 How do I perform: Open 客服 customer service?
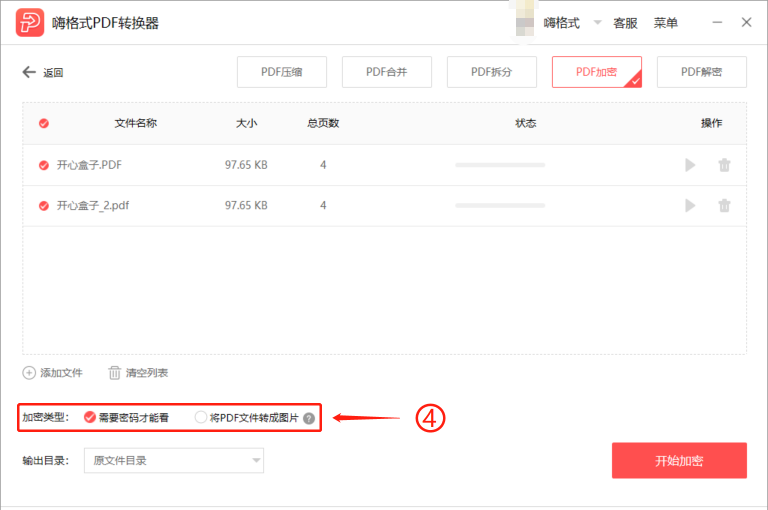[x=625, y=23]
